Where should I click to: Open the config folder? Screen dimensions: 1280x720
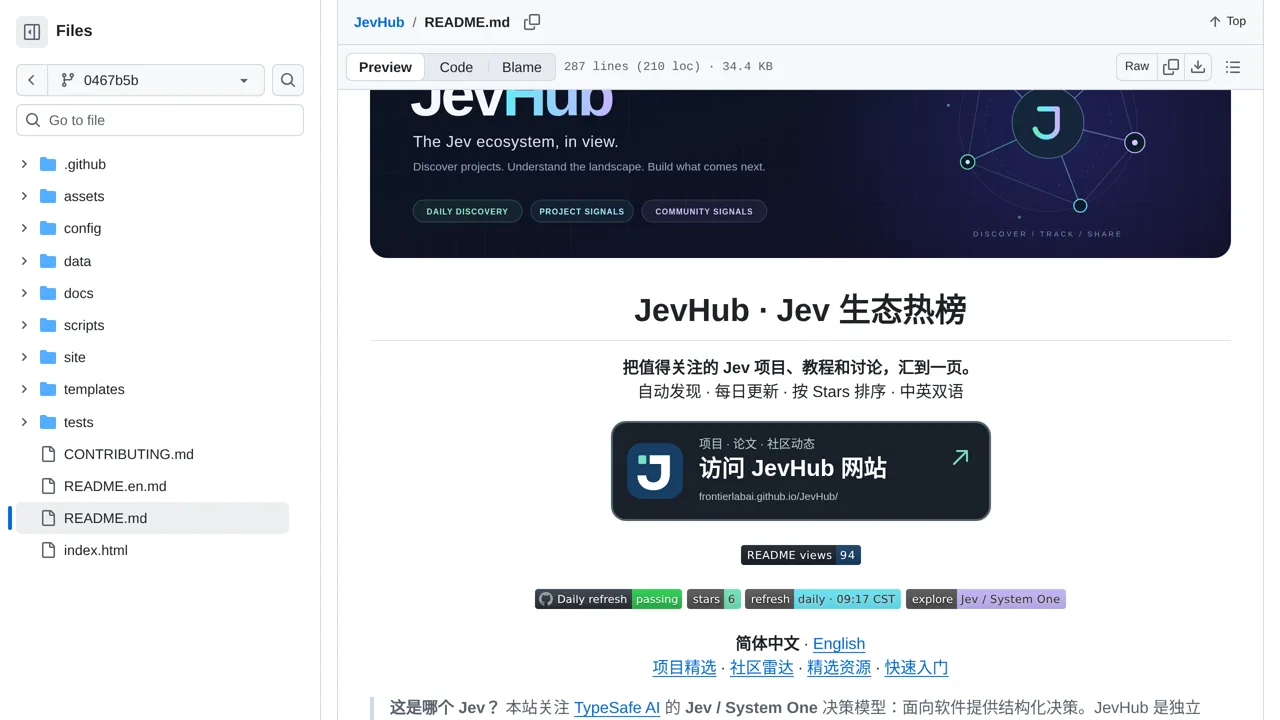tap(82, 228)
